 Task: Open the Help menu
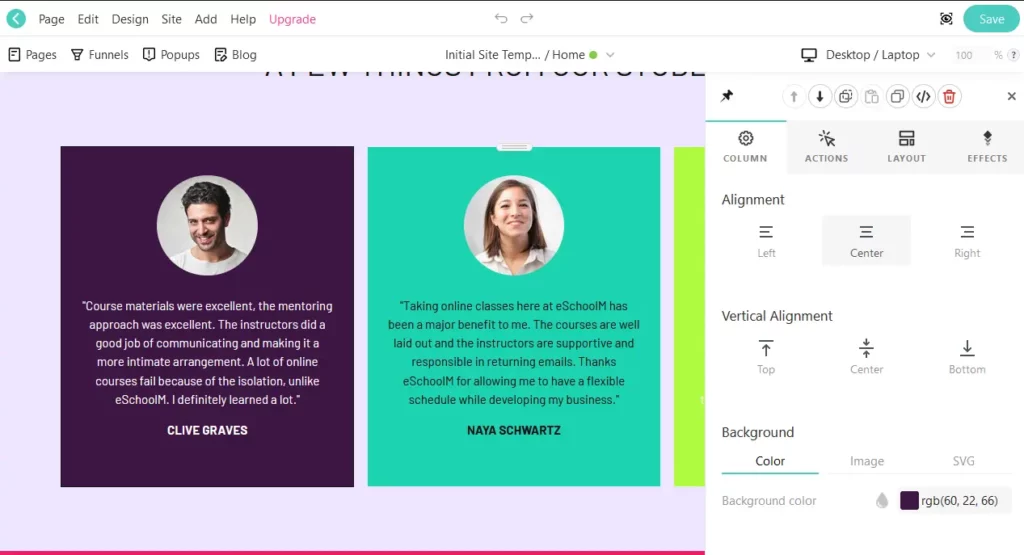[x=243, y=19]
